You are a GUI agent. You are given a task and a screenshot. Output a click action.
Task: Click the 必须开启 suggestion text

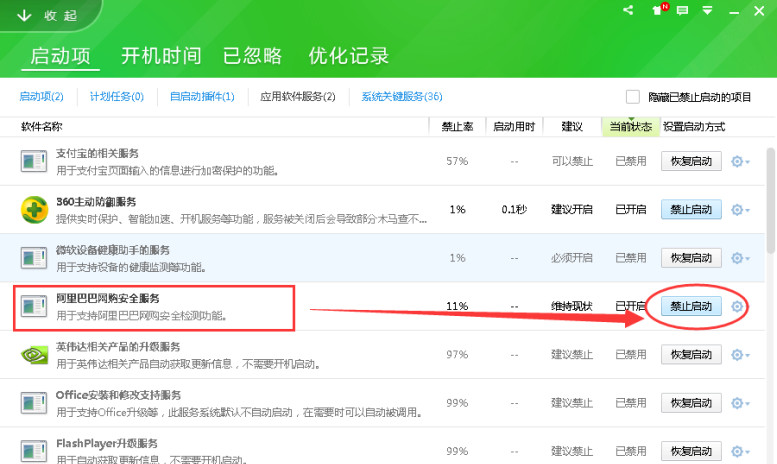coord(572,258)
